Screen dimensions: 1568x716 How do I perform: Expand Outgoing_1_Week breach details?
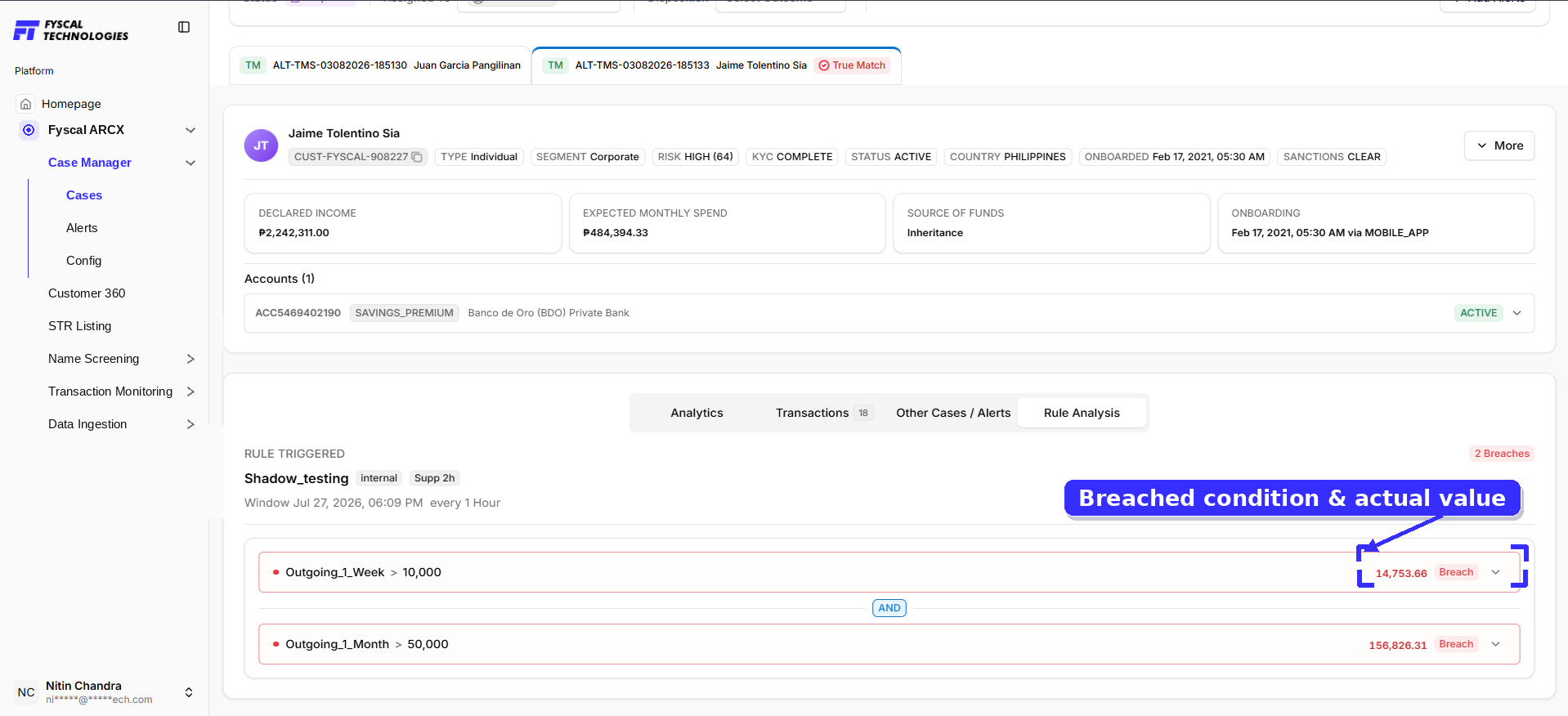click(x=1496, y=572)
